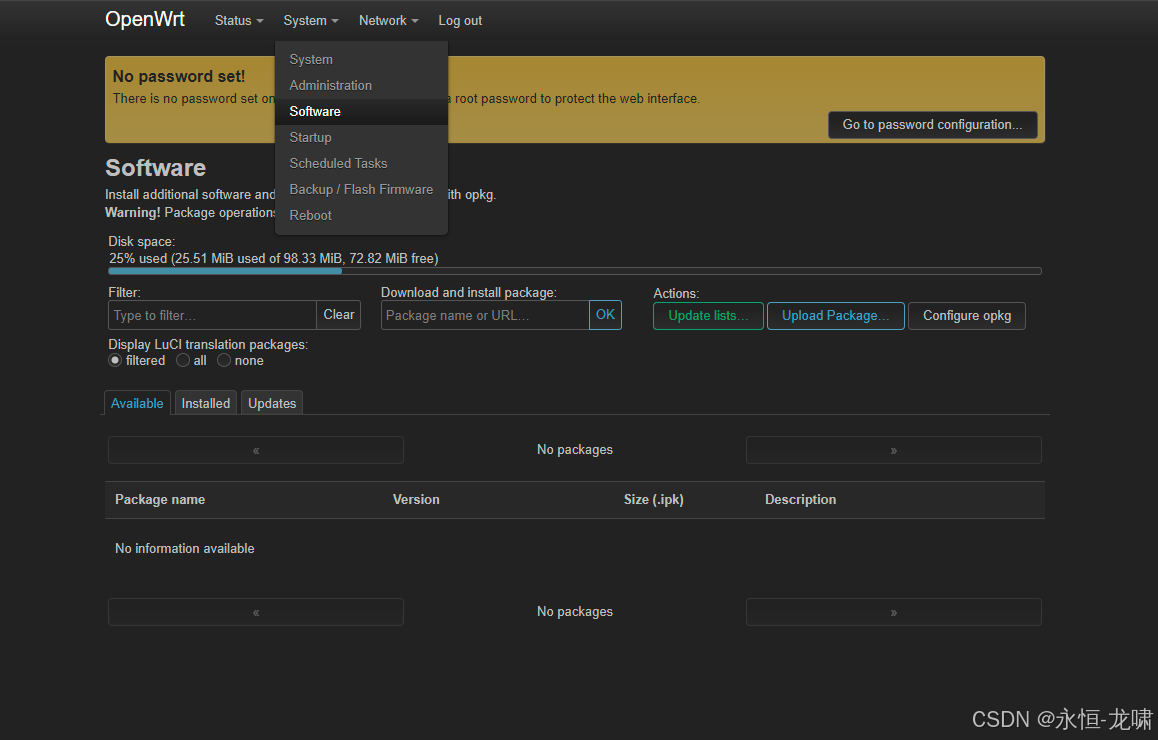Open Backup / Flash Firmware entry
This screenshot has width=1158, height=740.
(361, 189)
